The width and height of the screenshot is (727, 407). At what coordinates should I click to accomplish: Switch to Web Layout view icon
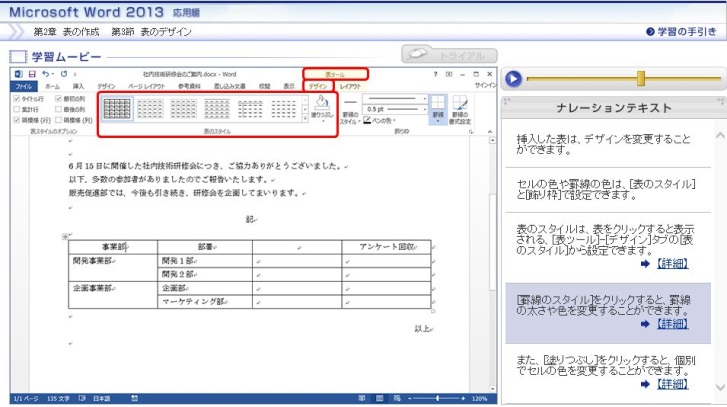click(x=397, y=398)
